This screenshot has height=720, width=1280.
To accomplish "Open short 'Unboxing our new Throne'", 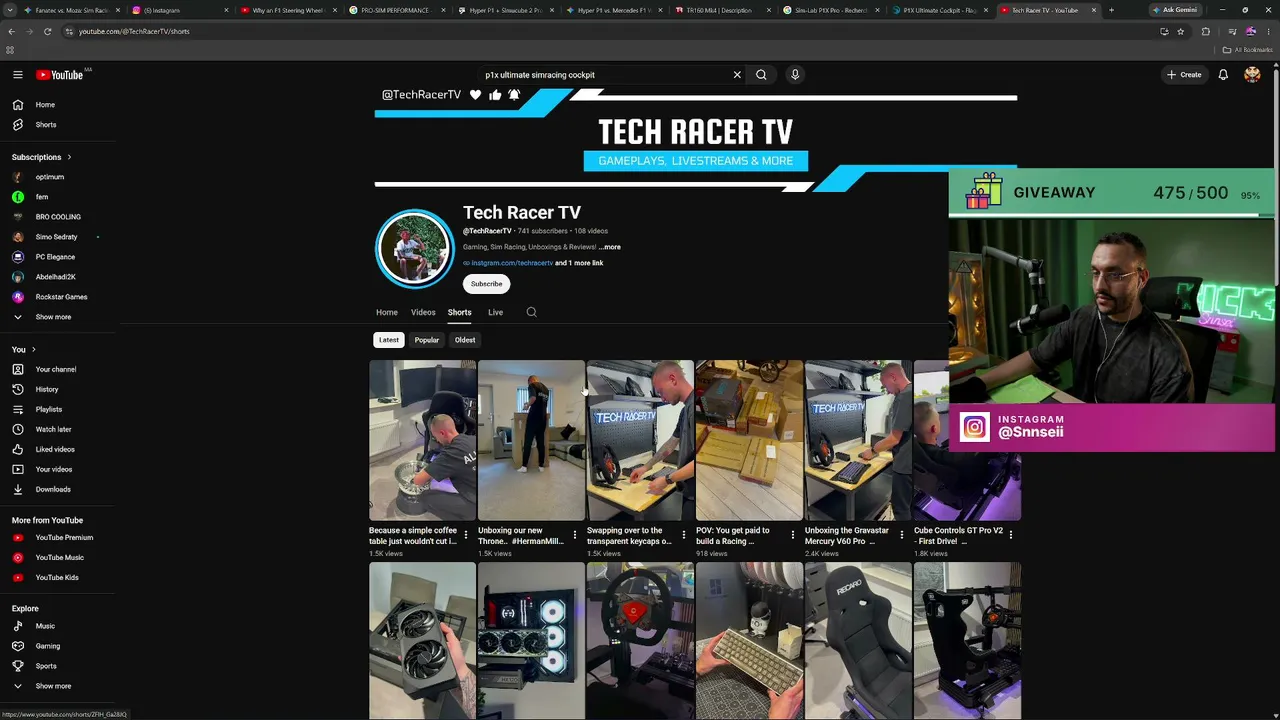I will pyautogui.click(x=531, y=440).
